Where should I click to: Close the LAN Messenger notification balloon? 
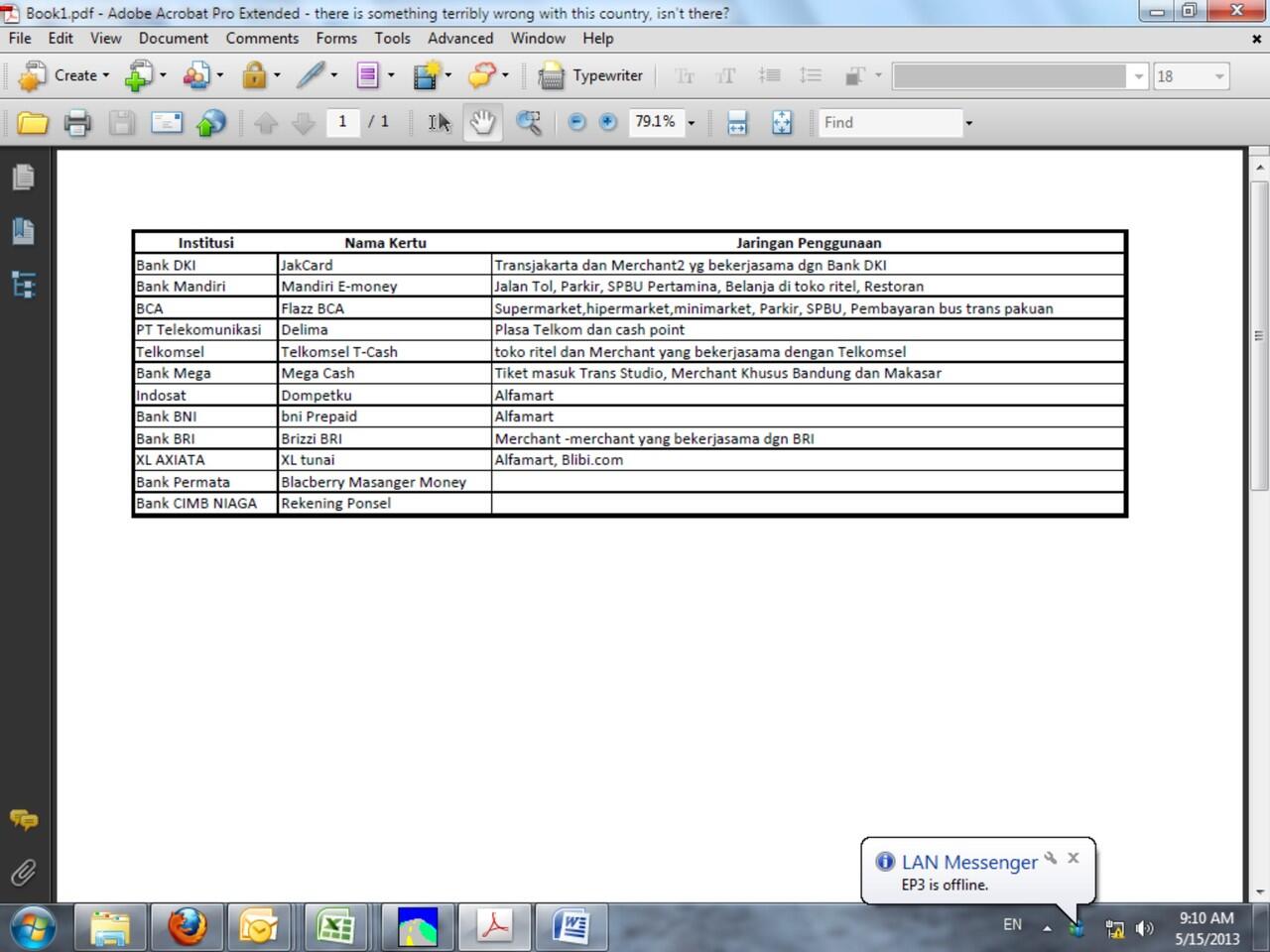(1073, 858)
